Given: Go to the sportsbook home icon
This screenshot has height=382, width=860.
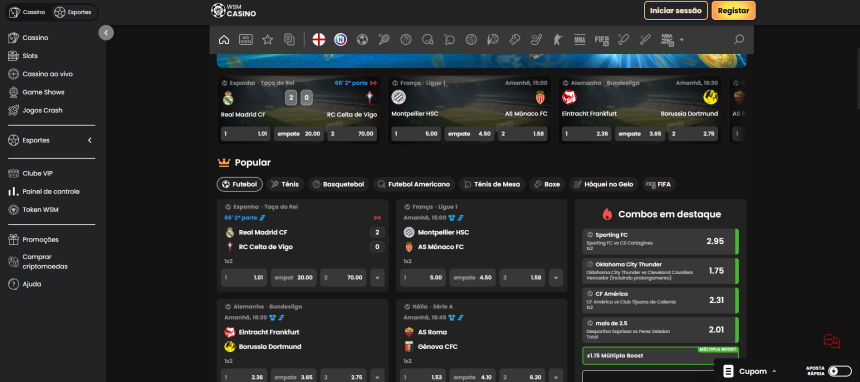Looking at the screenshot, I should (x=224, y=40).
